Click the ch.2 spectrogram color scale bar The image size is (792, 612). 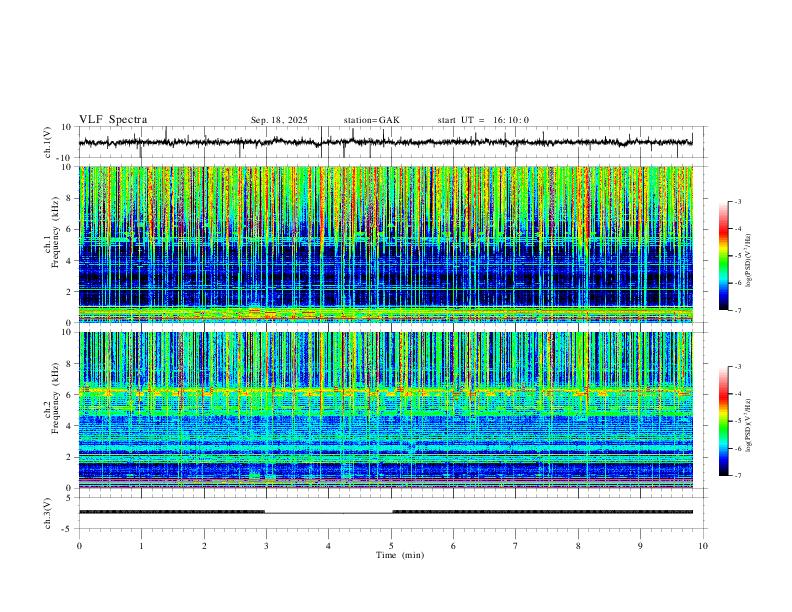(x=723, y=421)
